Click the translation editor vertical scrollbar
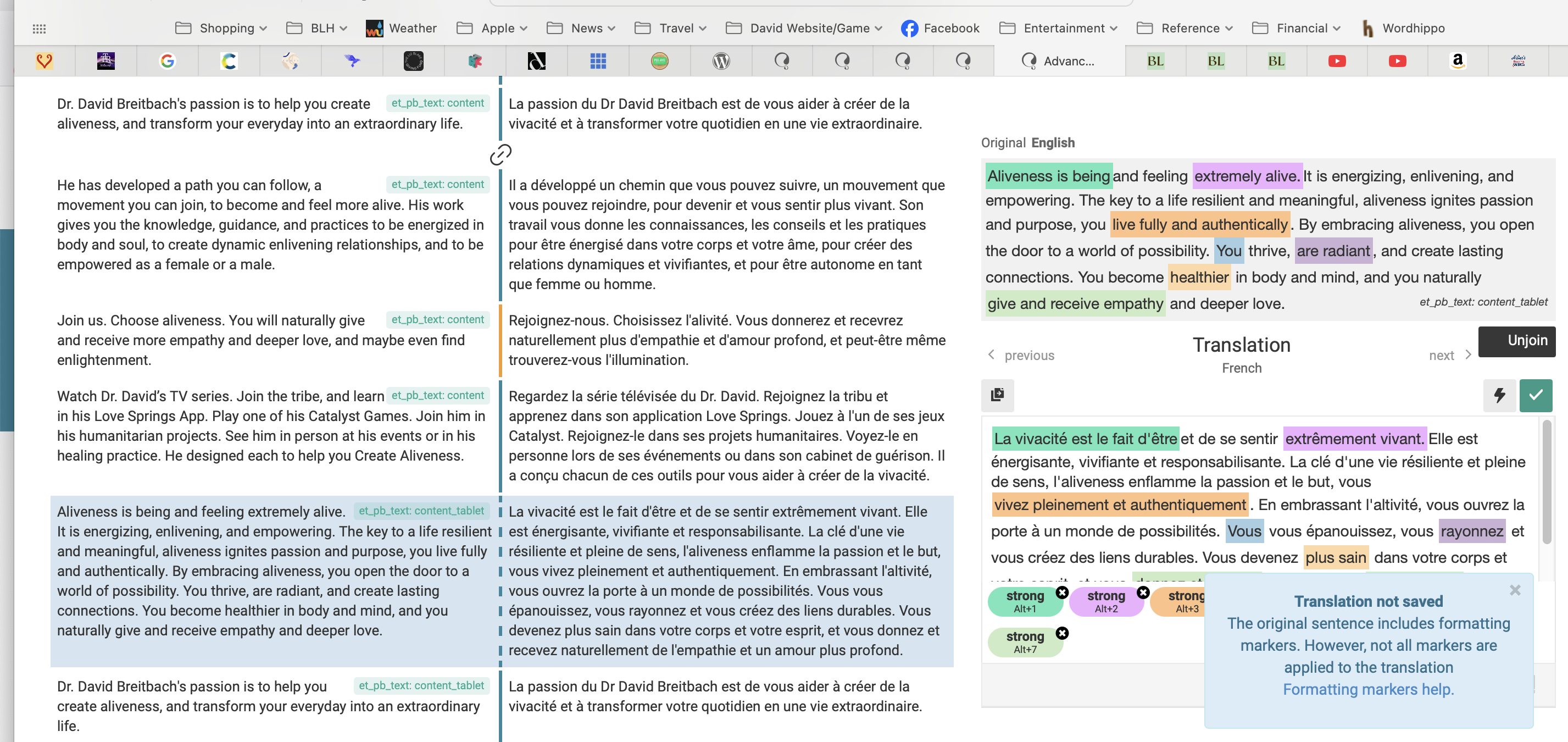 point(1546,482)
